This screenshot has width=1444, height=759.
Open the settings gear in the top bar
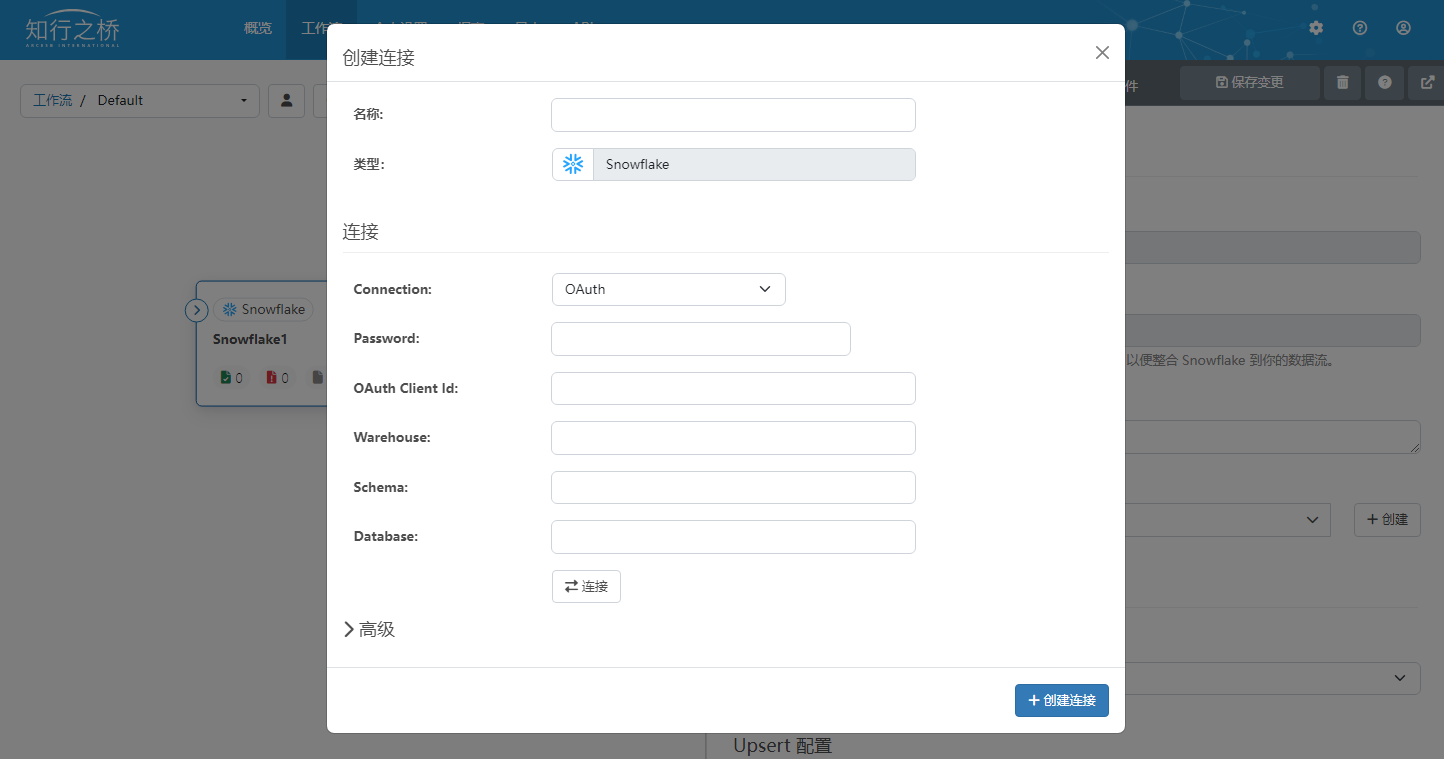[x=1316, y=28]
